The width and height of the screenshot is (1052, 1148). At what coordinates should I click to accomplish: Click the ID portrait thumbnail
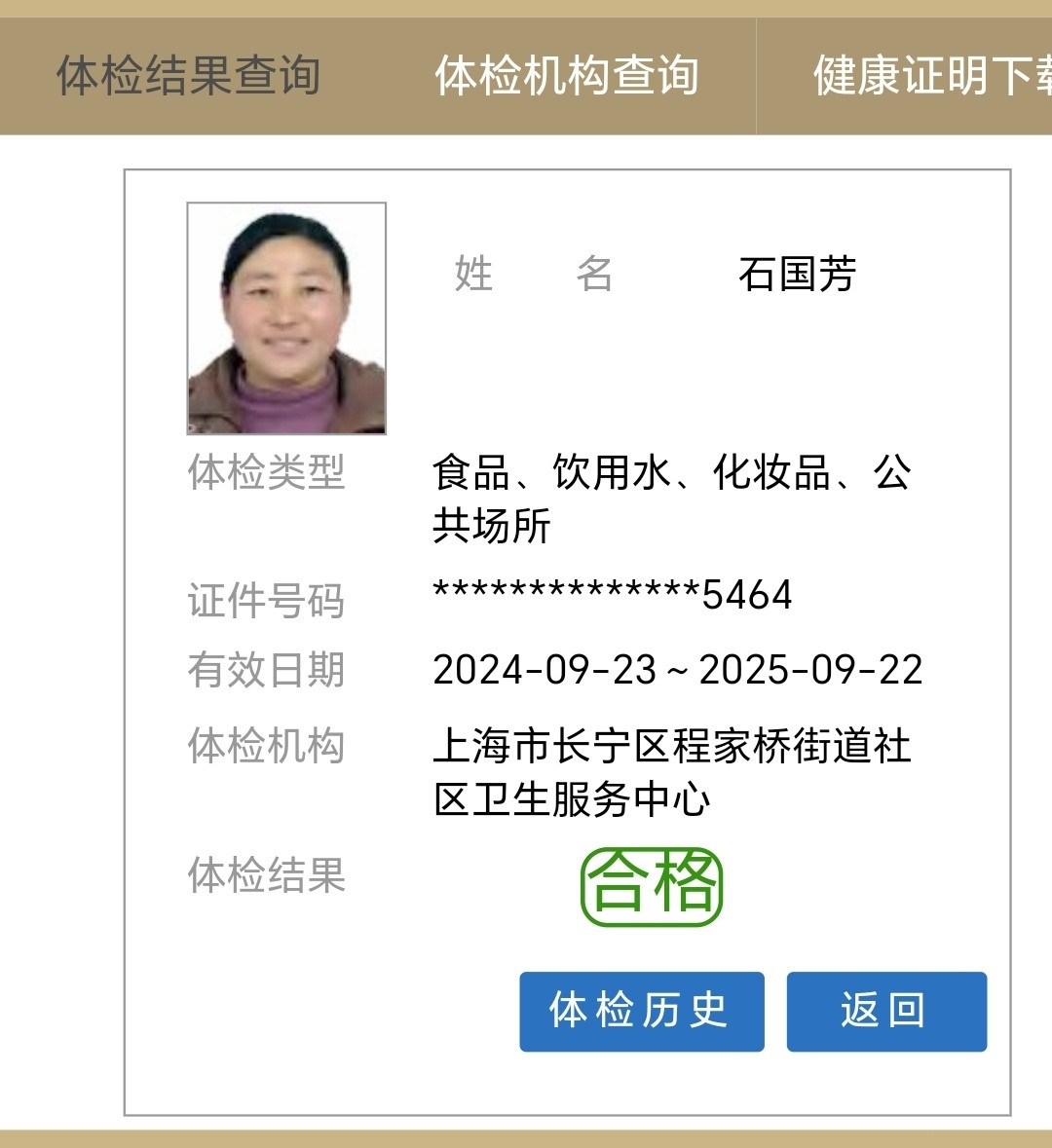pos(286,317)
